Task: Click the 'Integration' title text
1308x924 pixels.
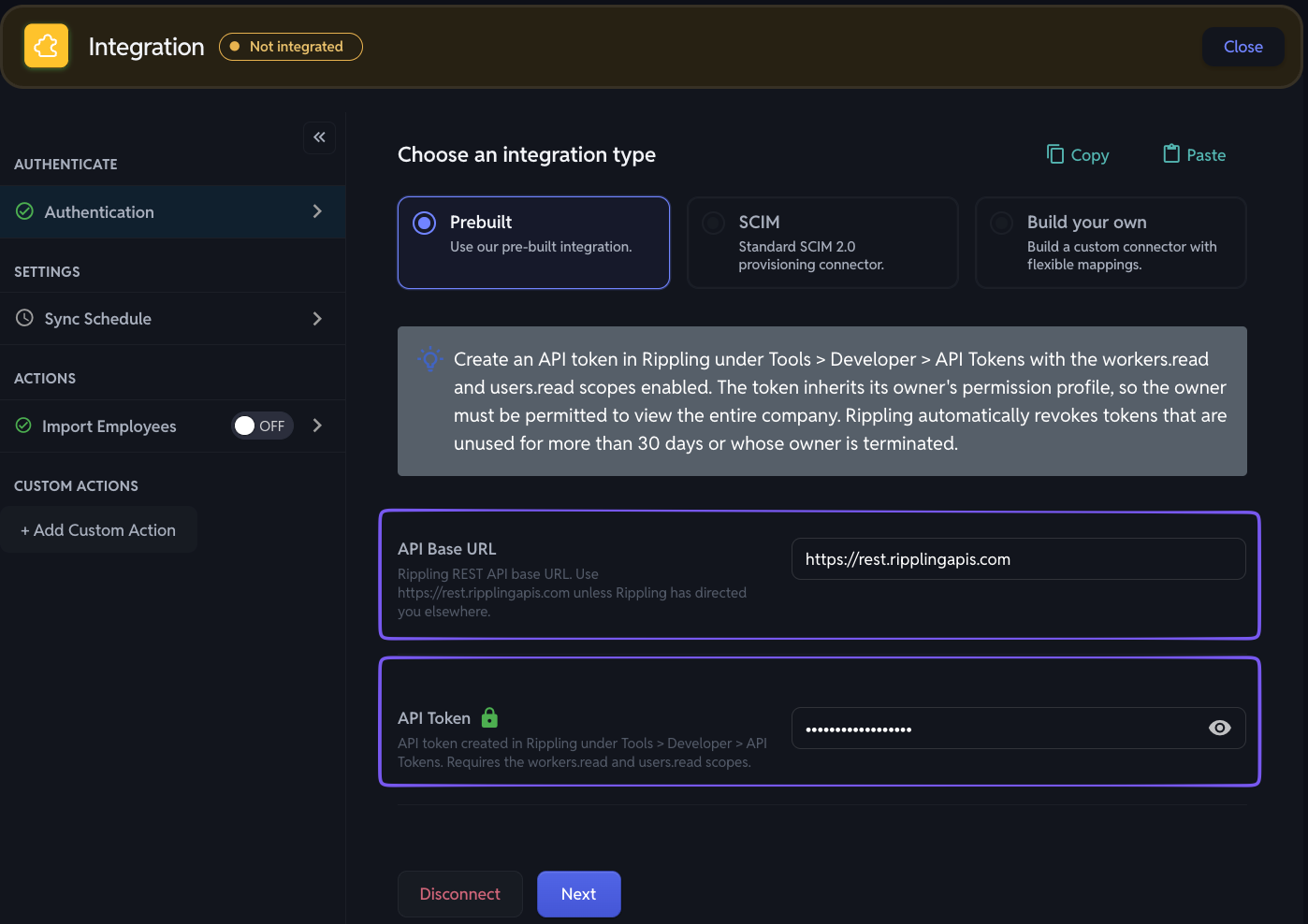Action: point(146,47)
